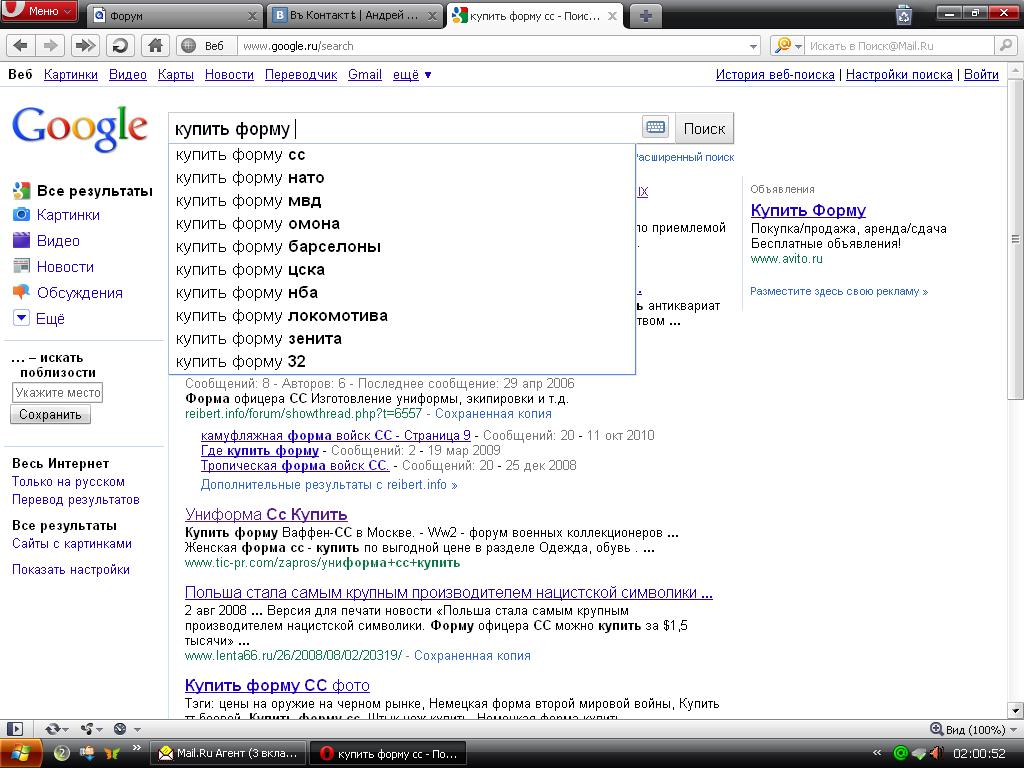The image size is (1024, 768).
Task: Click the Войти sign-in link
Action: click(981, 74)
